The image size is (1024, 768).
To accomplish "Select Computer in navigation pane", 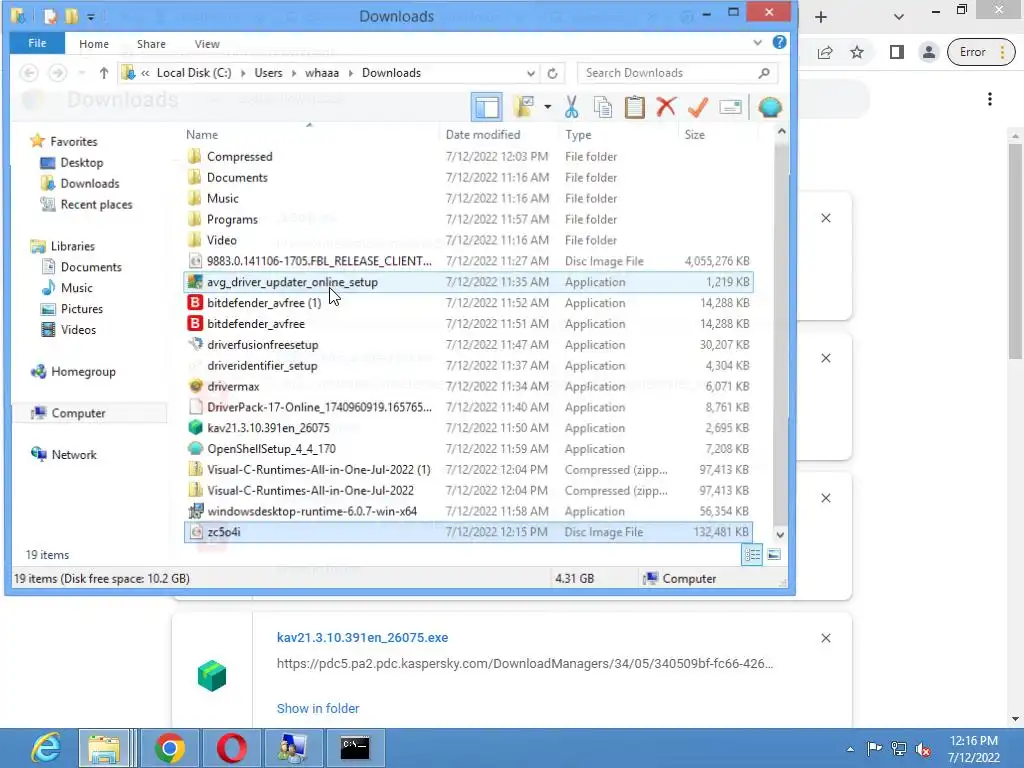I will [x=78, y=413].
